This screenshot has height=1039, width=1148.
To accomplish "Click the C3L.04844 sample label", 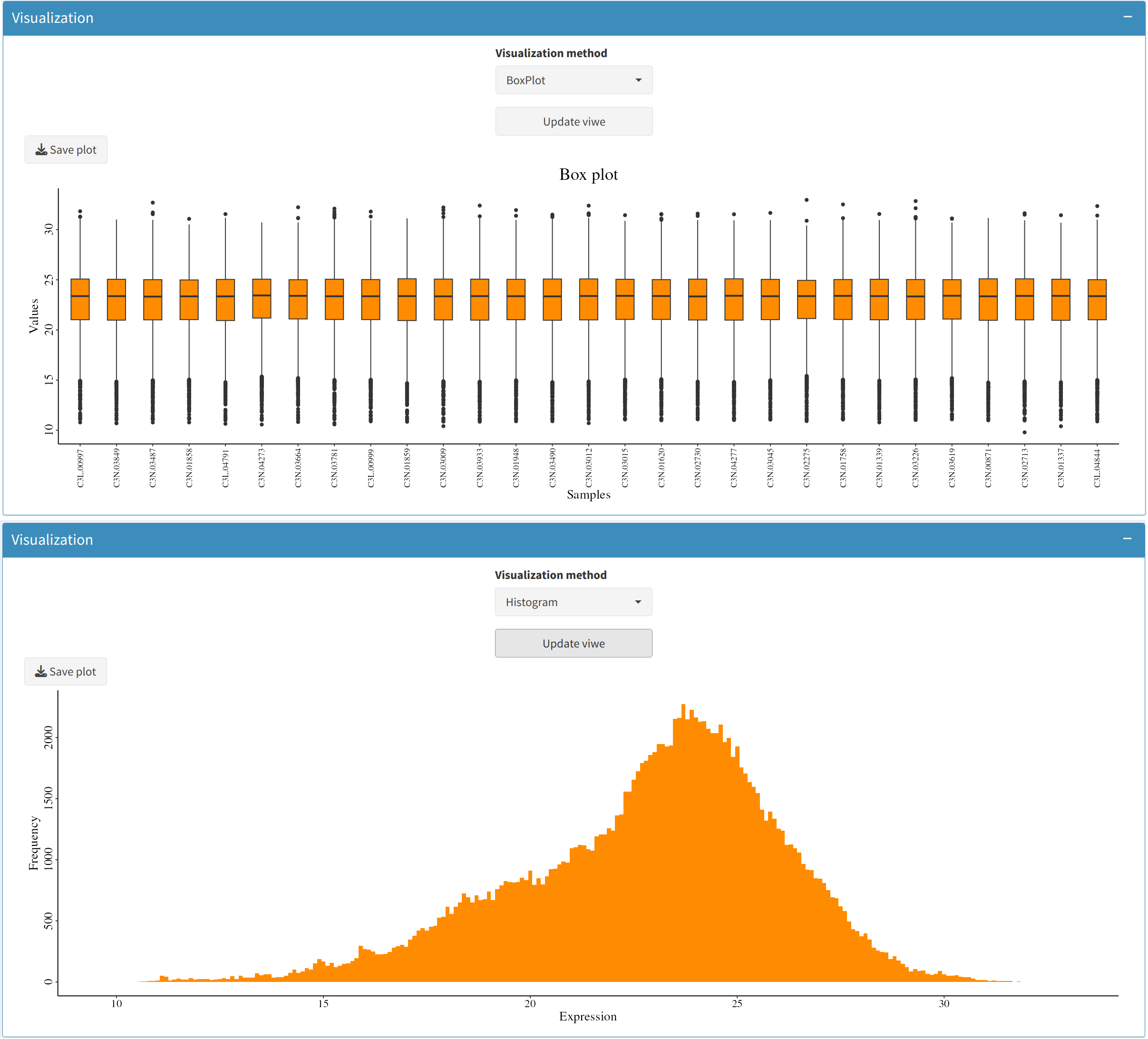I will [1097, 468].
